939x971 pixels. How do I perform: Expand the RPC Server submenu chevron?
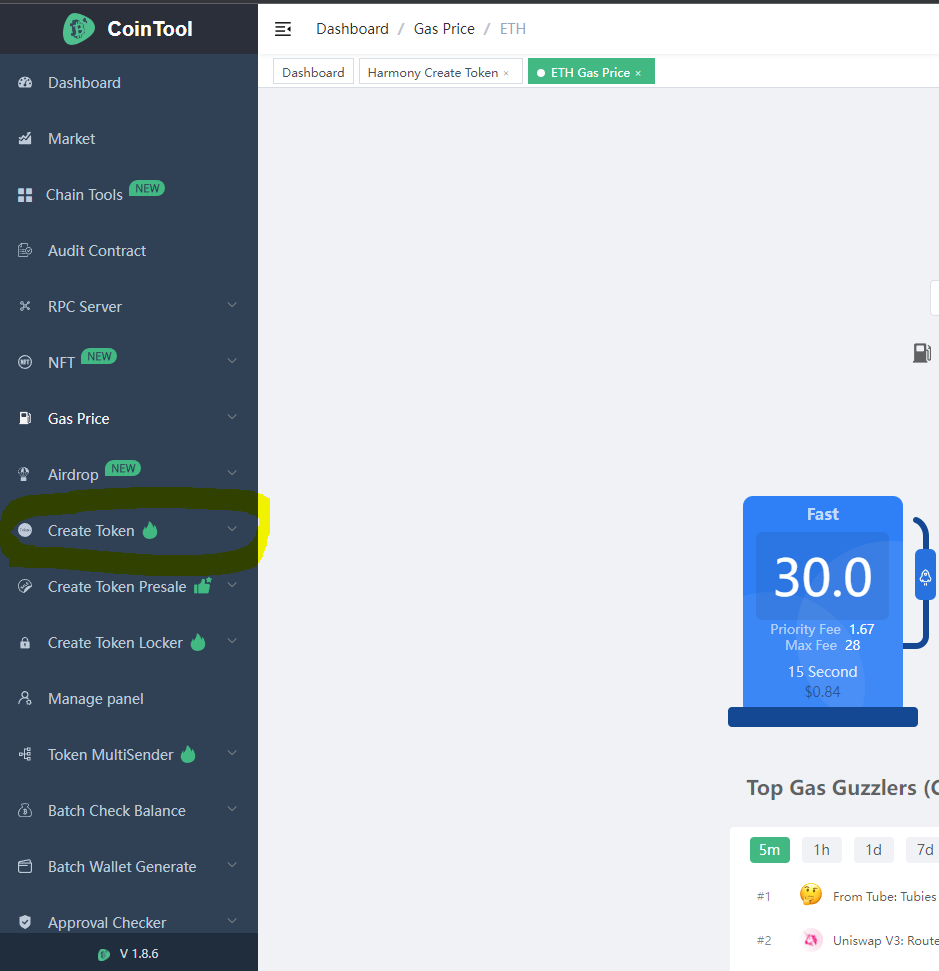232,305
